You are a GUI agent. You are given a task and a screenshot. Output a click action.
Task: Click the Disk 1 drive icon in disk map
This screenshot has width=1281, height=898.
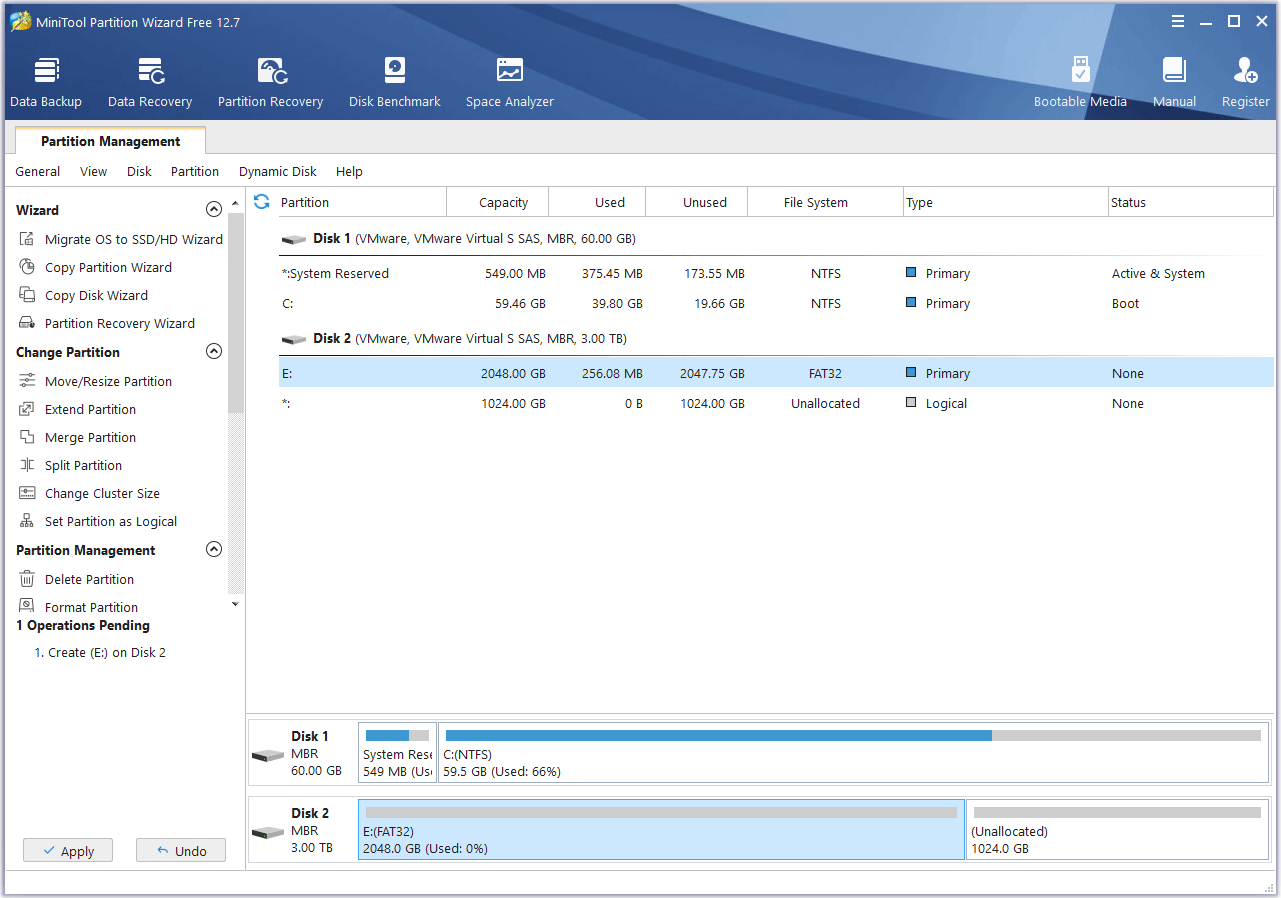pyautogui.click(x=268, y=755)
